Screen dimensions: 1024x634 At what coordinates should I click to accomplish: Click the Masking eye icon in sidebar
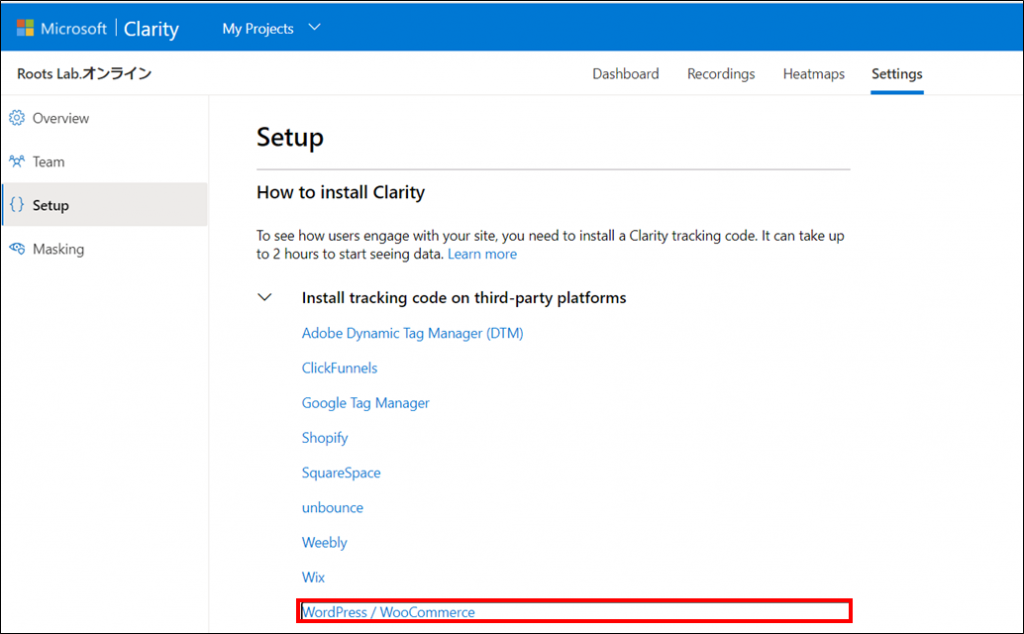tap(16, 249)
